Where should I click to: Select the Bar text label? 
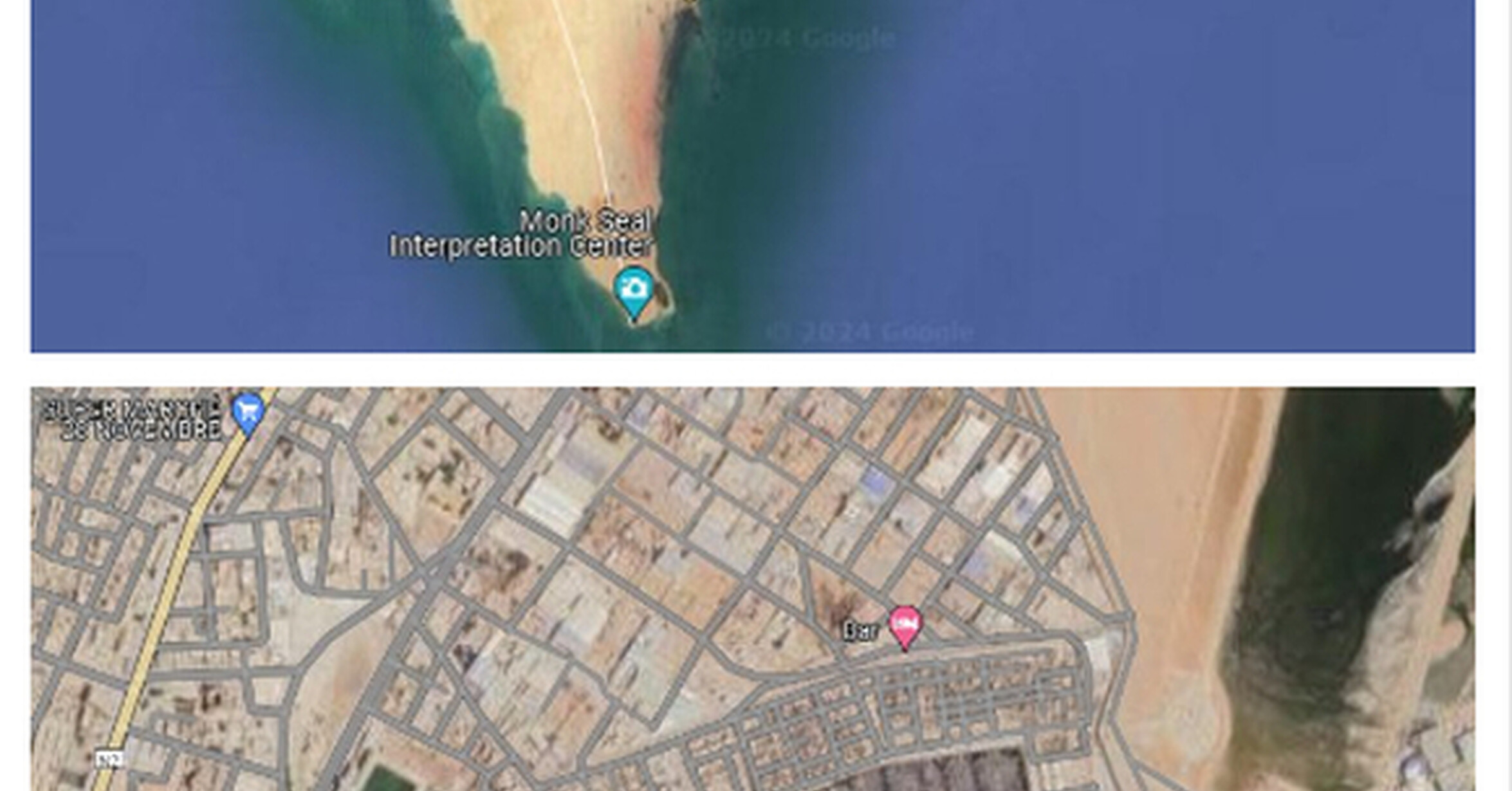click(x=861, y=632)
